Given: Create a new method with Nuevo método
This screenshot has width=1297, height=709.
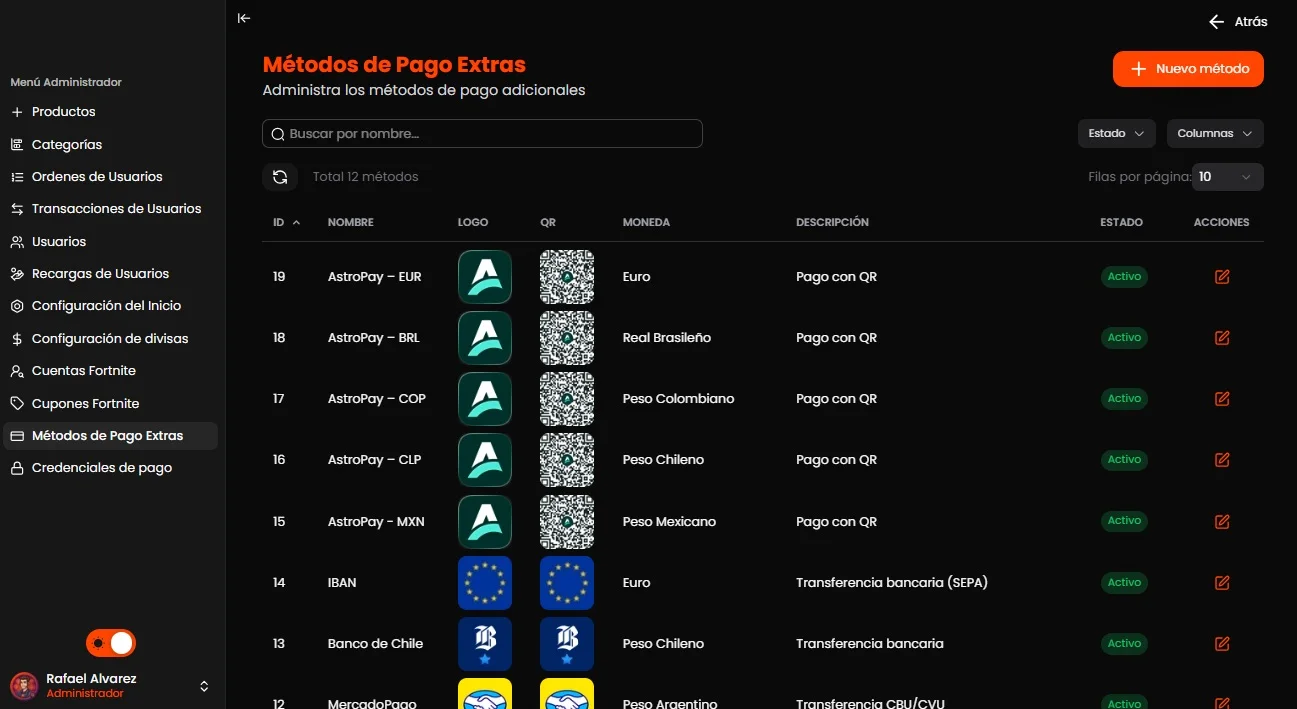Looking at the screenshot, I should pos(1188,69).
